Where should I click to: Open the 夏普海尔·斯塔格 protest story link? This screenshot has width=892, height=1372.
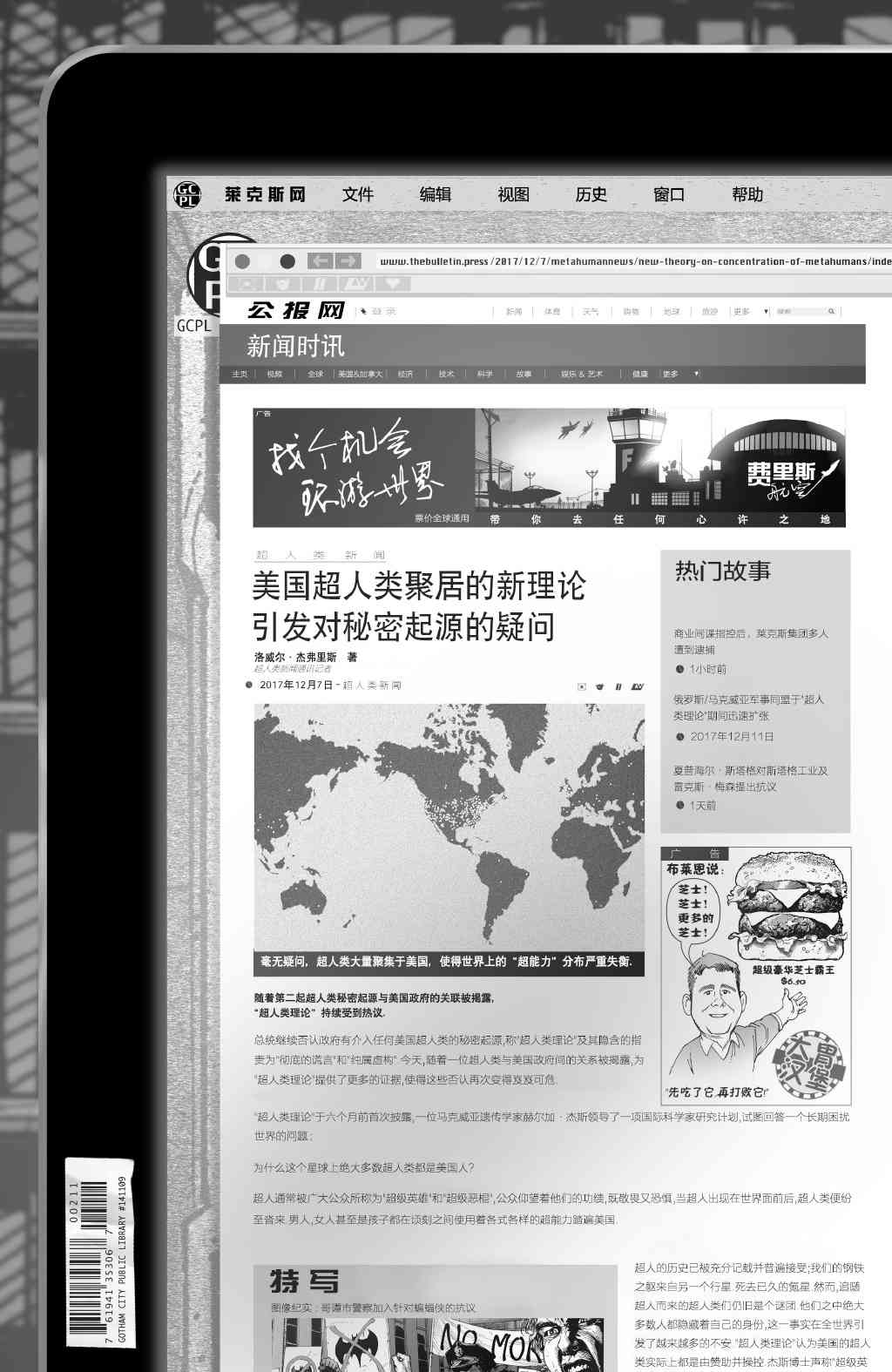coord(750,778)
